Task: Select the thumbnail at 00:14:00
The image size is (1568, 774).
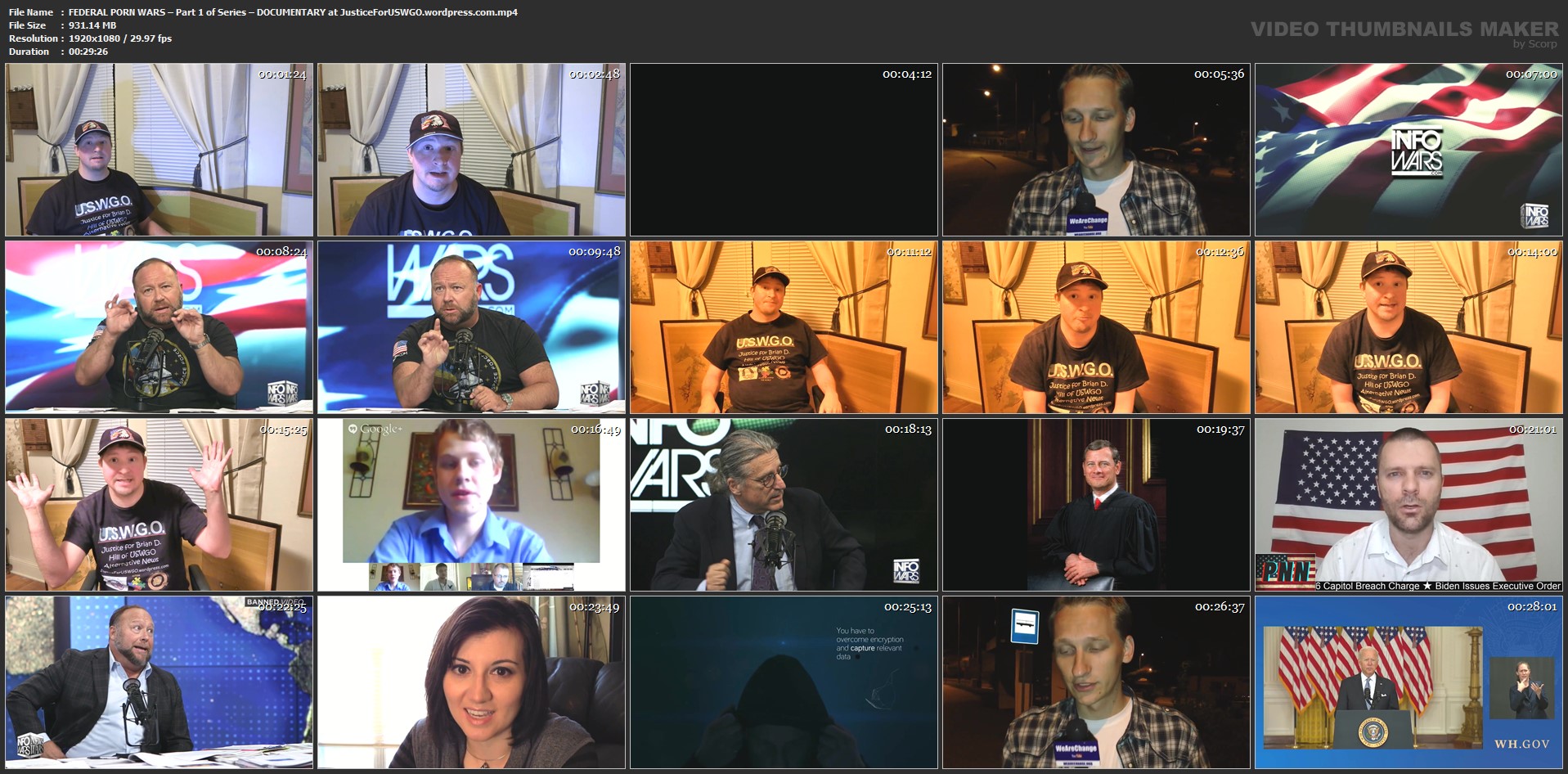Action: 1409,327
